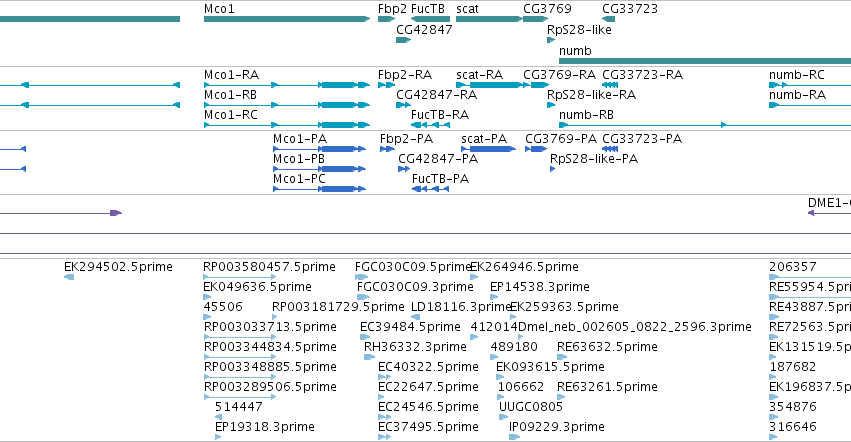Viewport: 851px width, 442px height.
Task: Click the LD18116.3prime EST label
Action: (461, 306)
